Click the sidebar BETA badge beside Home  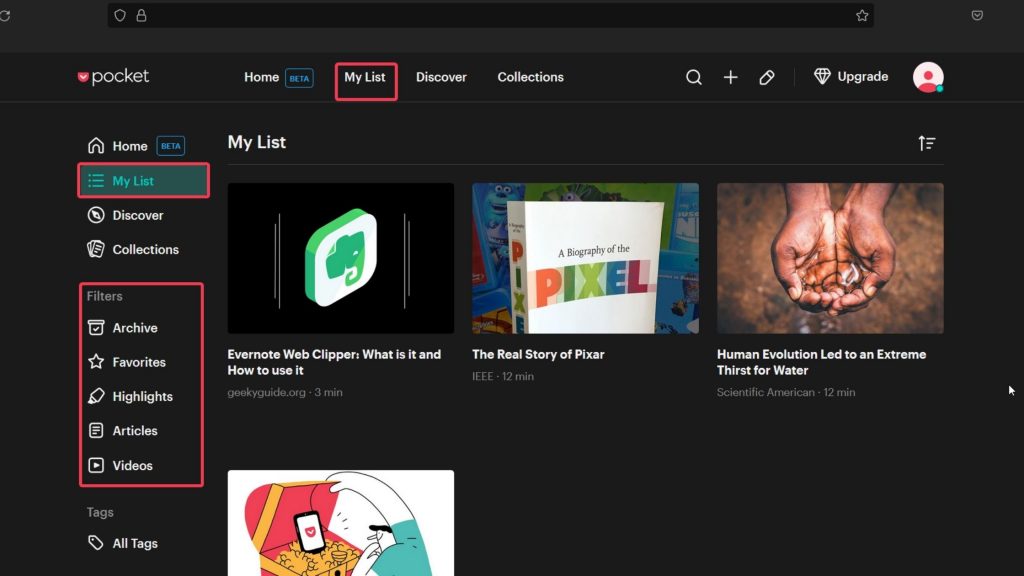pos(170,146)
